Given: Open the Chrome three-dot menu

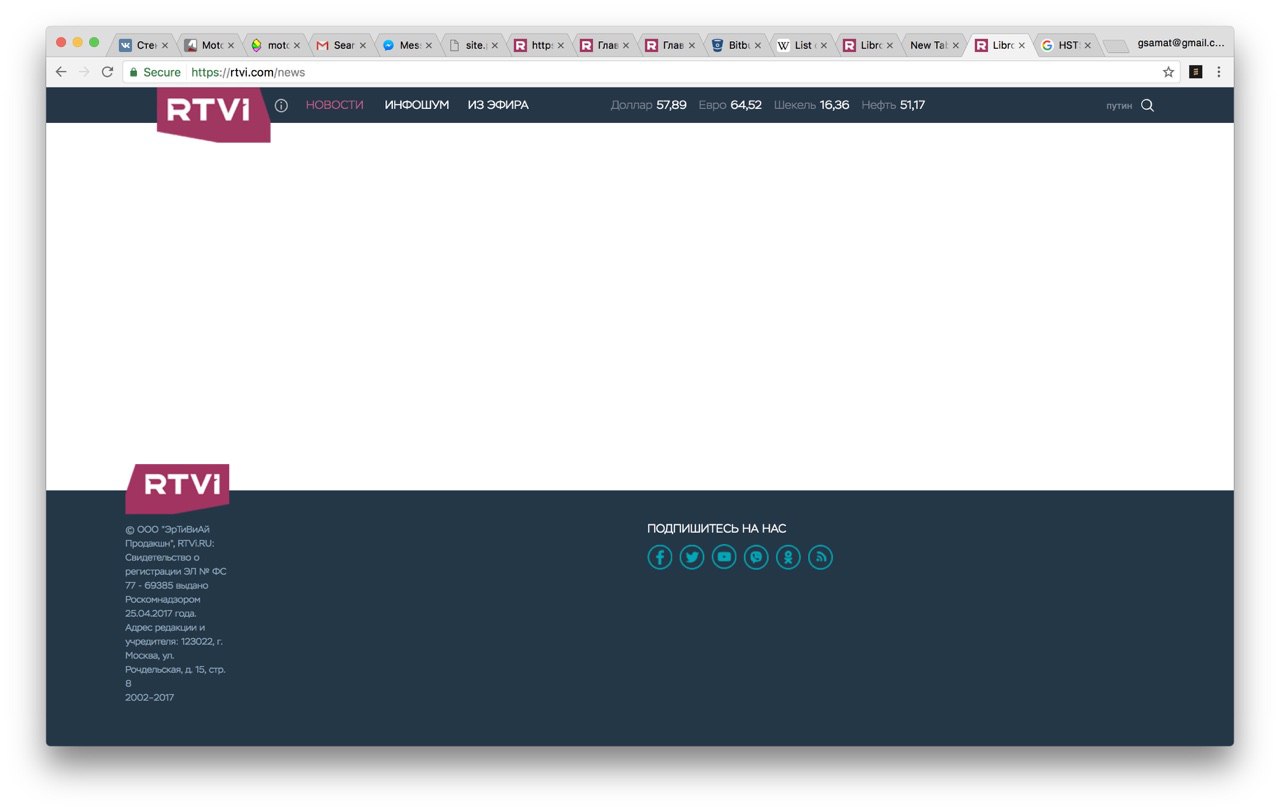Looking at the screenshot, I should pos(1218,72).
